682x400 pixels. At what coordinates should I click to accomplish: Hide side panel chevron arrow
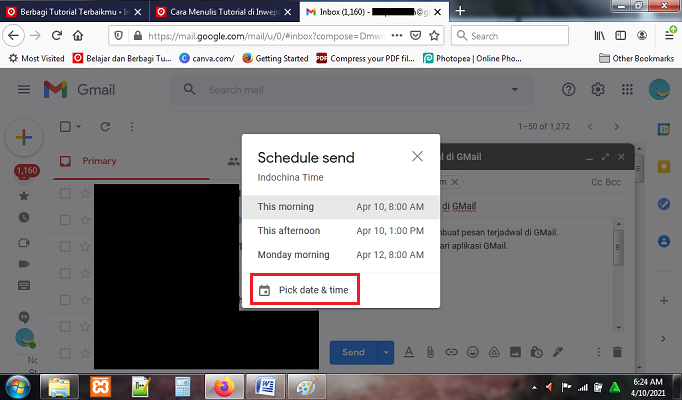(663, 339)
